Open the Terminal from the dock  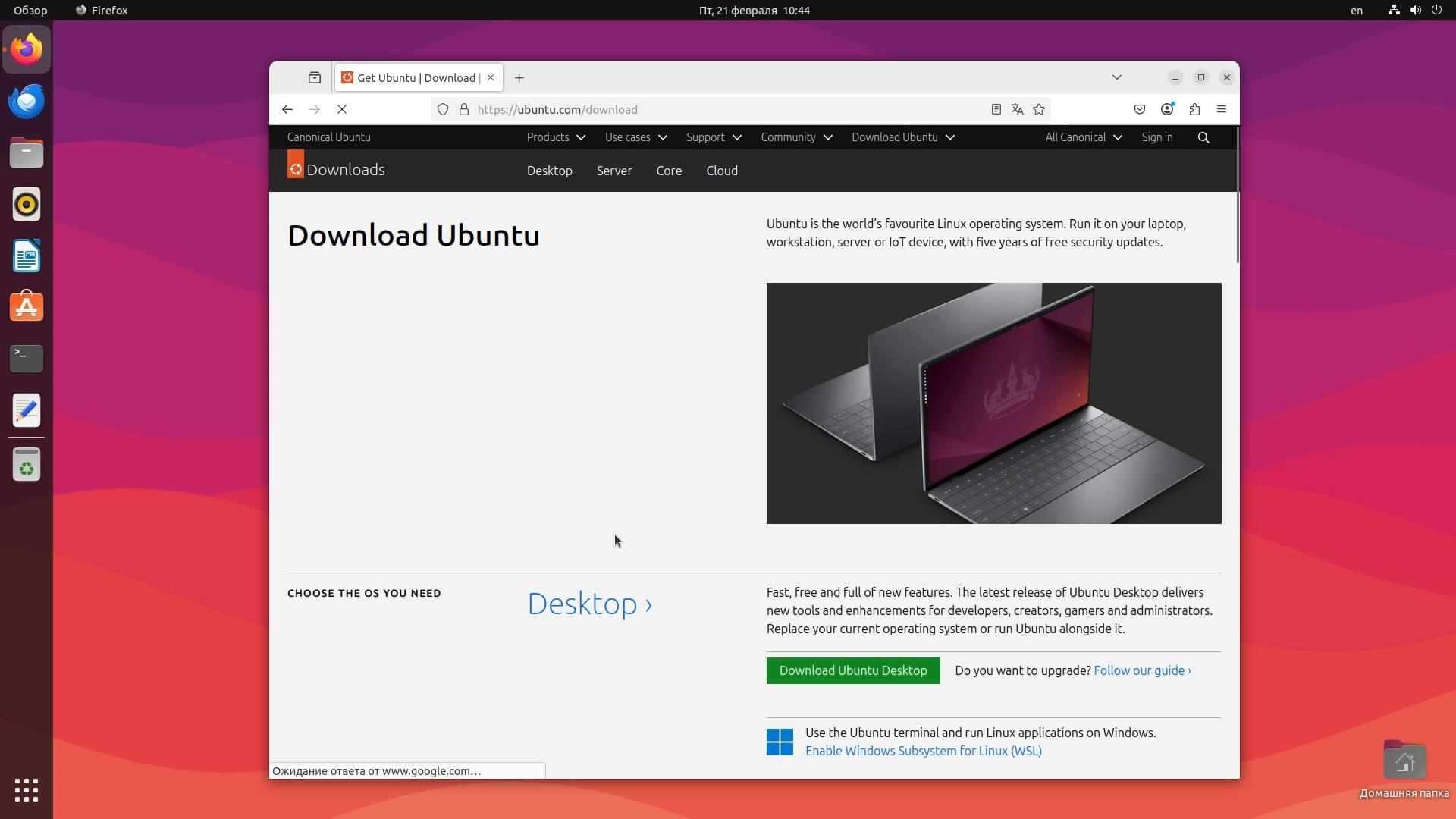click(x=27, y=359)
